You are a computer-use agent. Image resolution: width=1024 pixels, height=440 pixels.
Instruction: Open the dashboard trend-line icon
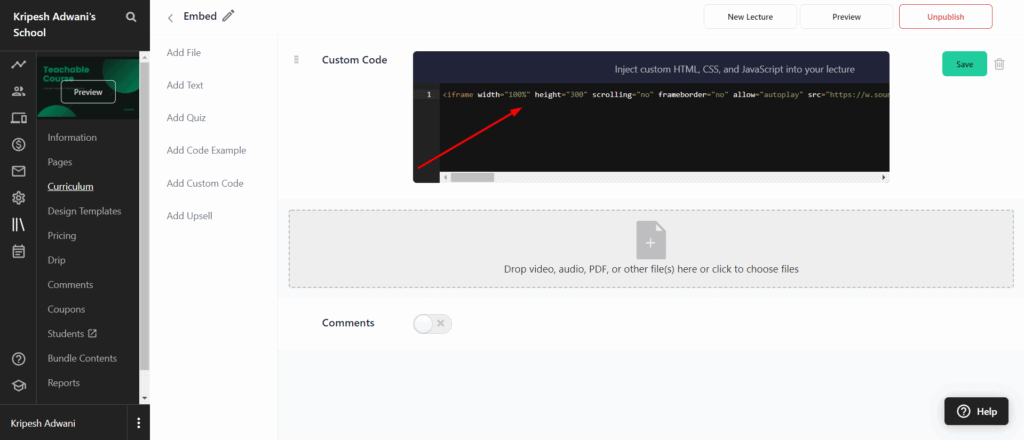pyautogui.click(x=18, y=65)
